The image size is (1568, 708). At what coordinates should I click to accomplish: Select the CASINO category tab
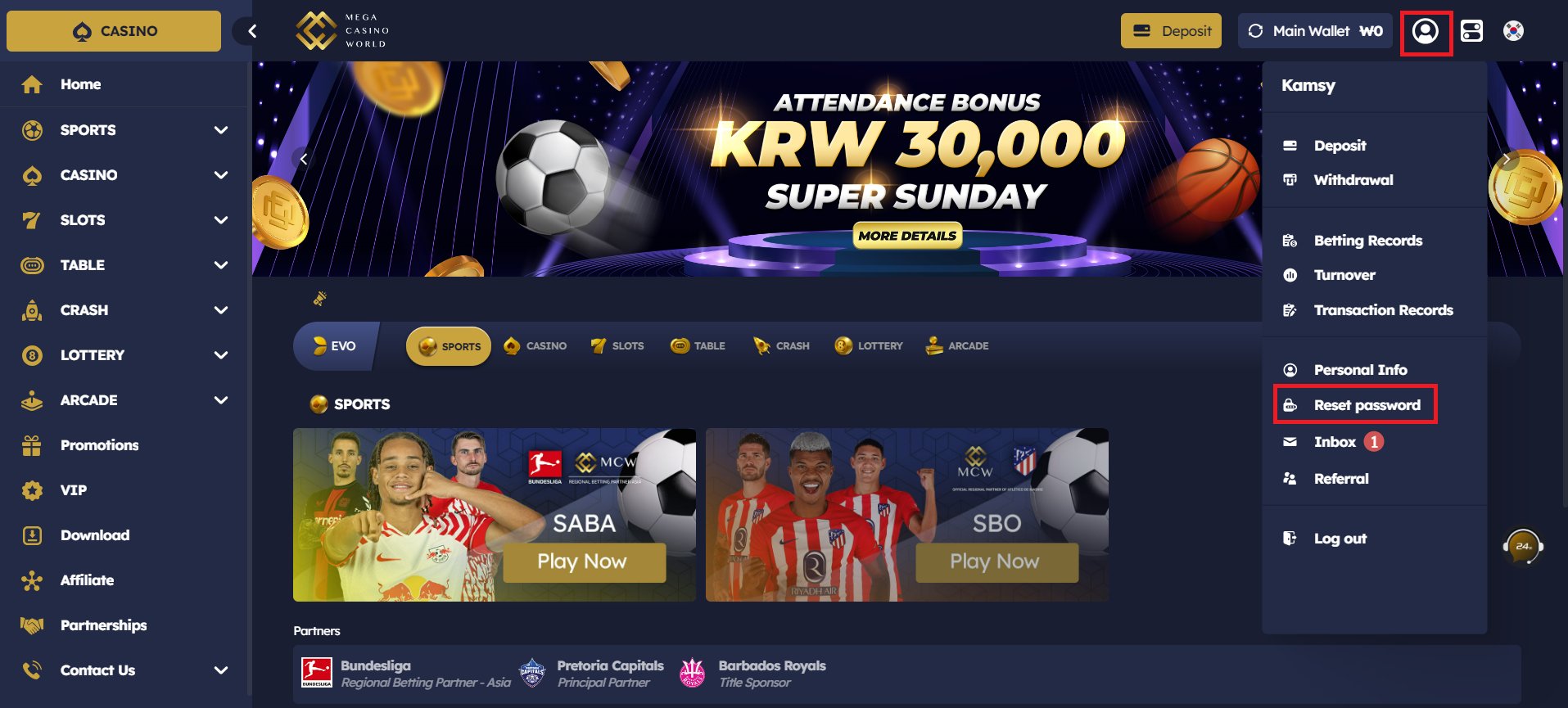click(x=535, y=346)
